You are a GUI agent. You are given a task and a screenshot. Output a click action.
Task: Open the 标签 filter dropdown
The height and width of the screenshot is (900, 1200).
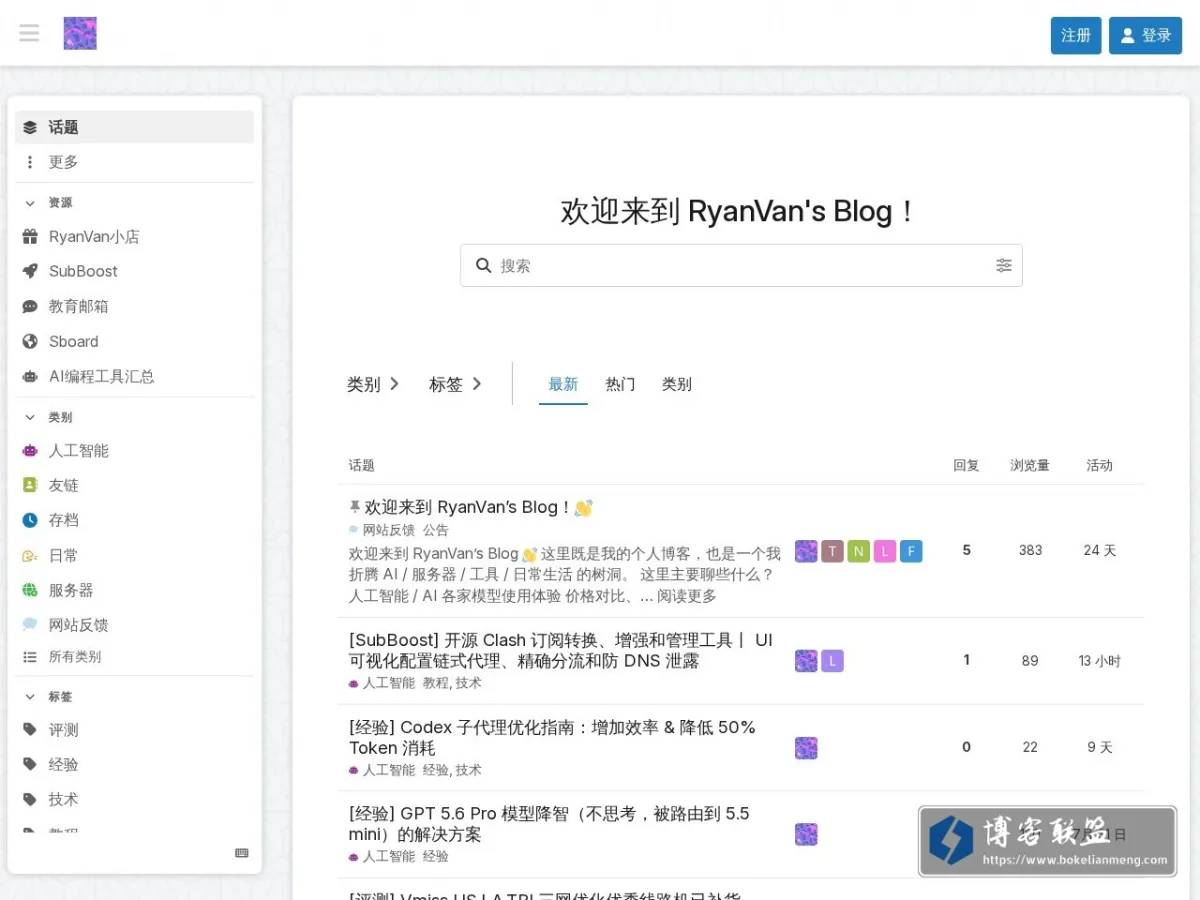click(455, 384)
